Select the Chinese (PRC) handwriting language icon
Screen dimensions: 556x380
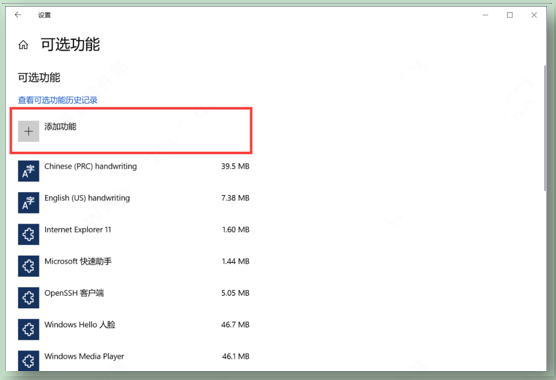29,171
